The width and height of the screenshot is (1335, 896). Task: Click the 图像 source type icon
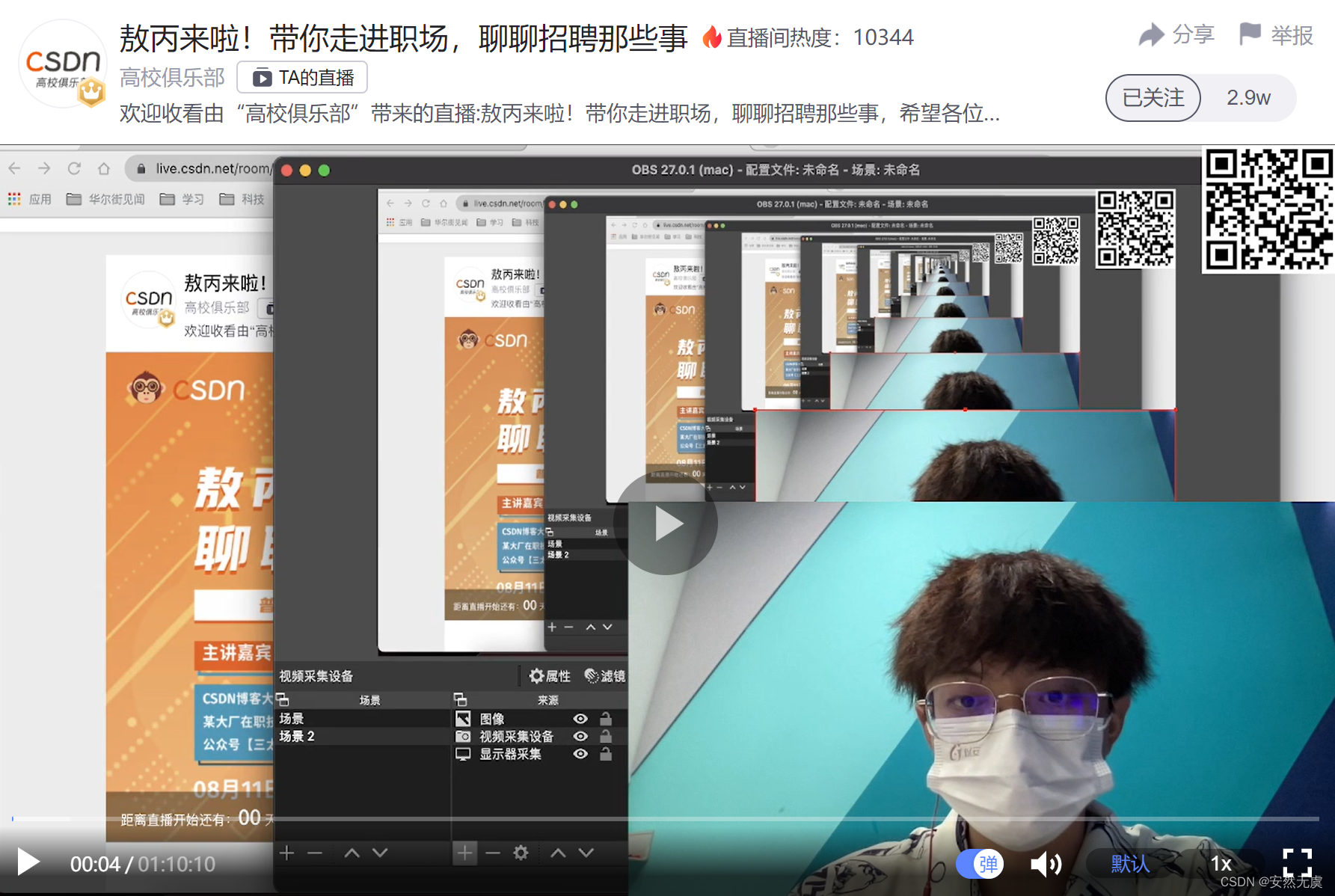[463, 719]
